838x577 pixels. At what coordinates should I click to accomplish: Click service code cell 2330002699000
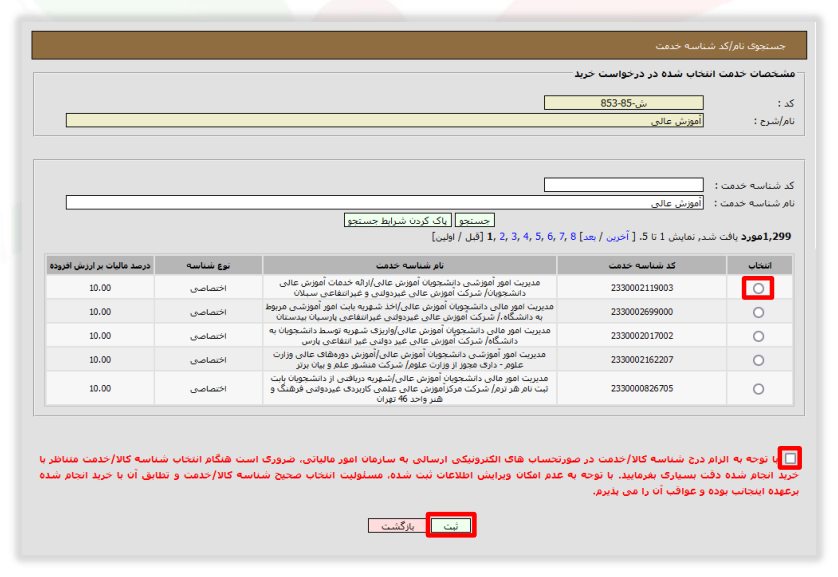pyautogui.click(x=642, y=312)
